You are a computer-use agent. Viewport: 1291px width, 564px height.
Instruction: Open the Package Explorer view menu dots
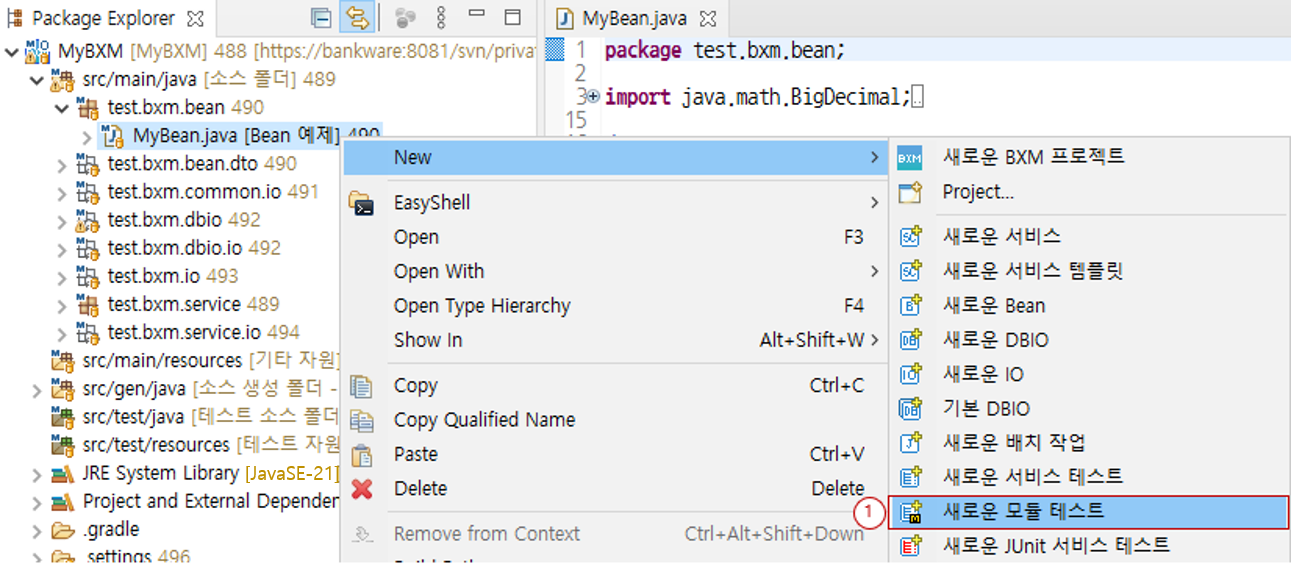(x=441, y=18)
